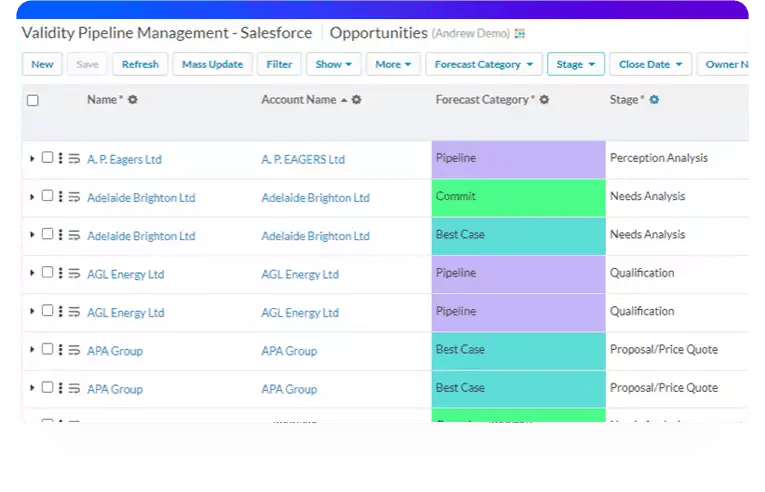Open the three-dot menu for second APA Group row

60,388
